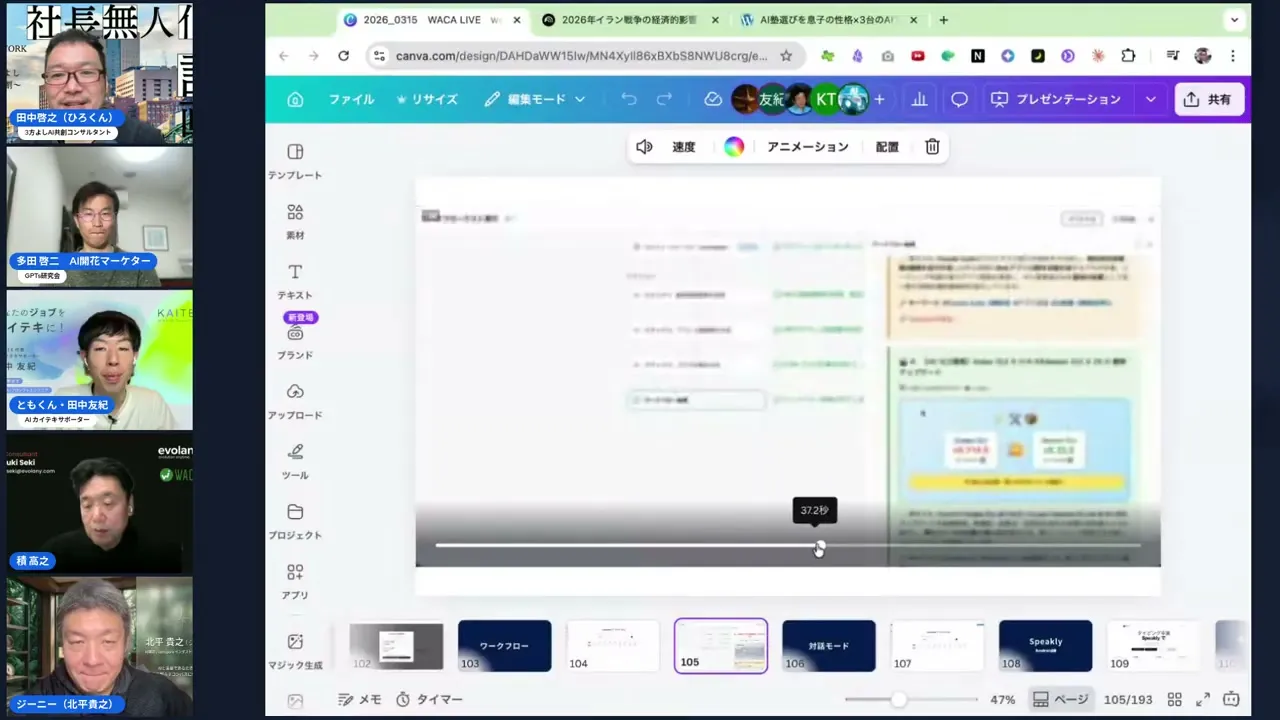
Task: Open the テキスト (Text) panel
Action: point(295,280)
